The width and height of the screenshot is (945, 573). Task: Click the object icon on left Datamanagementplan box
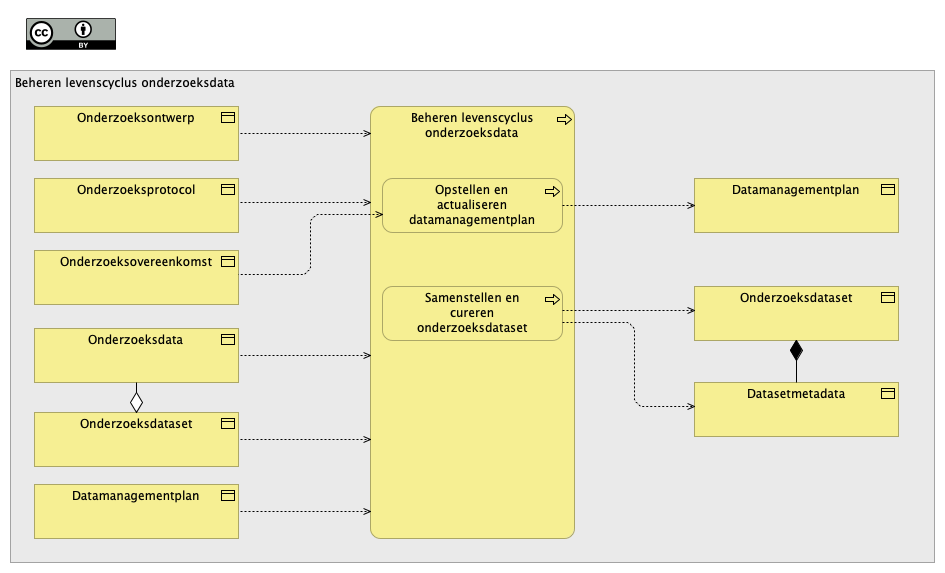pyautogui.click(x=228, y=495)
